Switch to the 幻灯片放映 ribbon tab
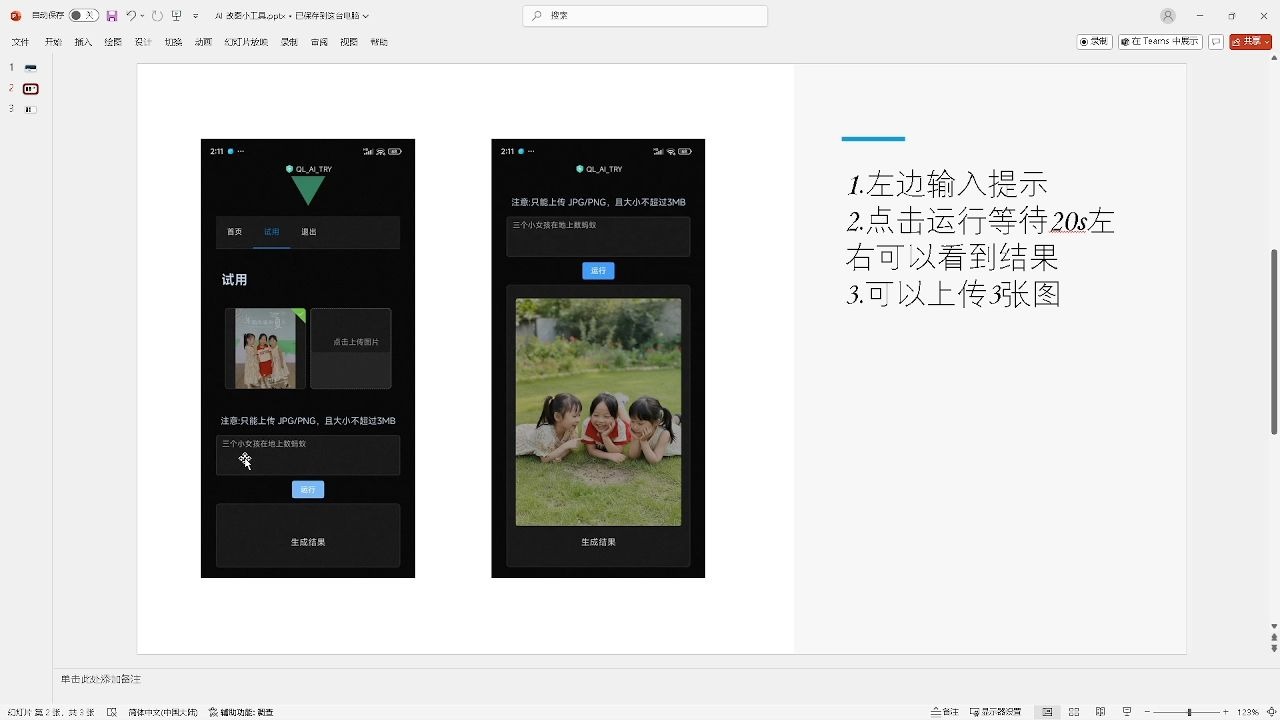1280x720 pixels. [246, 42]
